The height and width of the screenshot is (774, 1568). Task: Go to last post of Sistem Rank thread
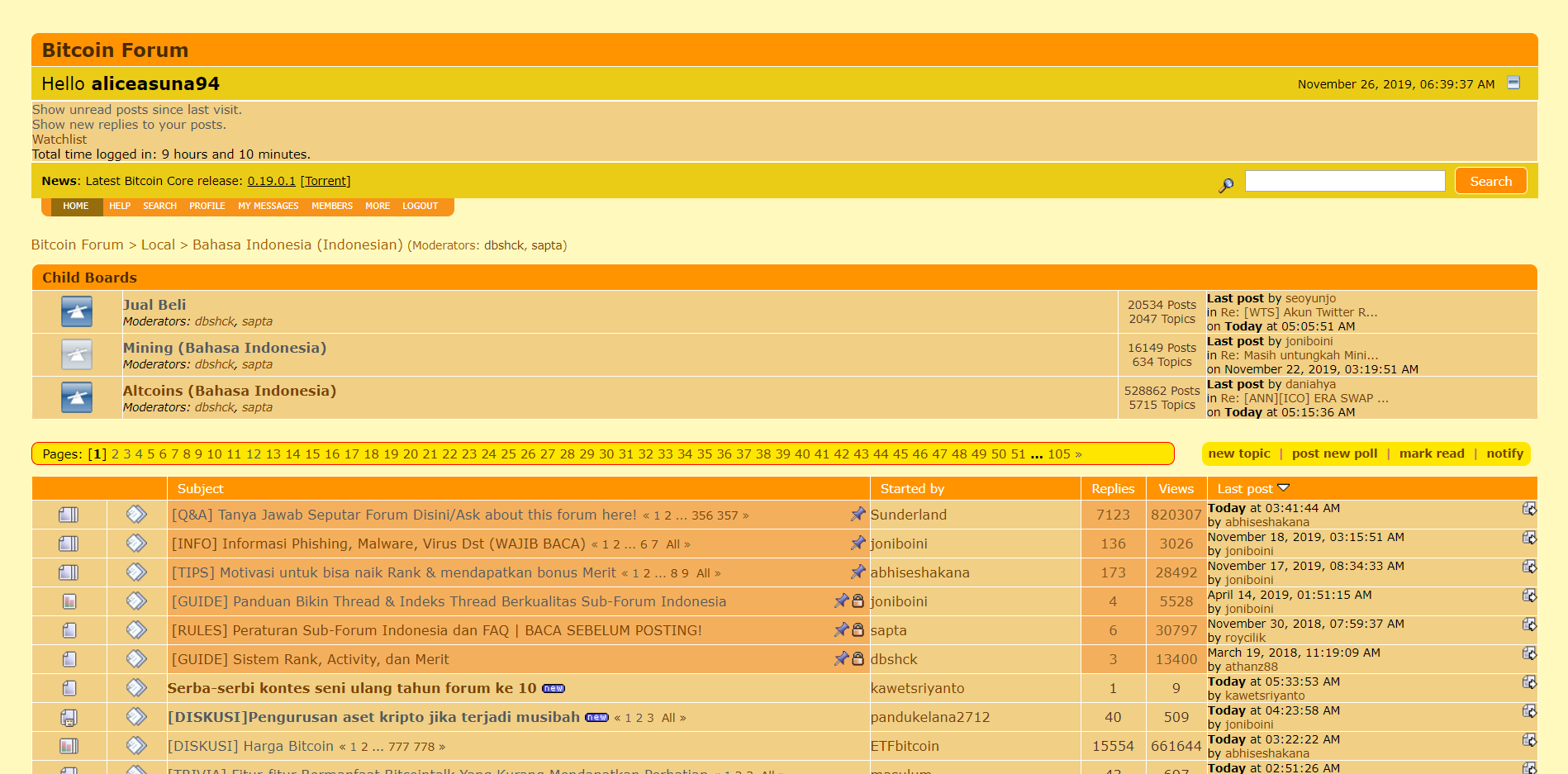[x=1529, y=653]
